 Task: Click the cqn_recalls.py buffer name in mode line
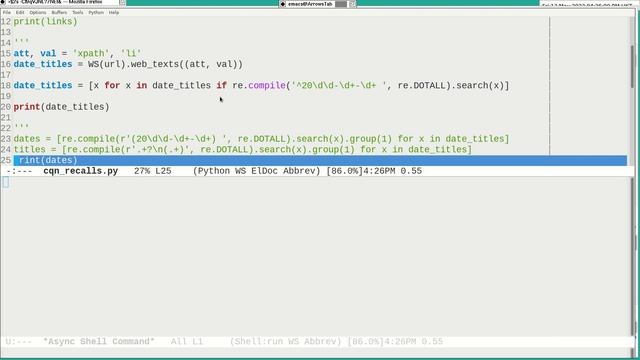pyautogui.click(x=80, y=171)
